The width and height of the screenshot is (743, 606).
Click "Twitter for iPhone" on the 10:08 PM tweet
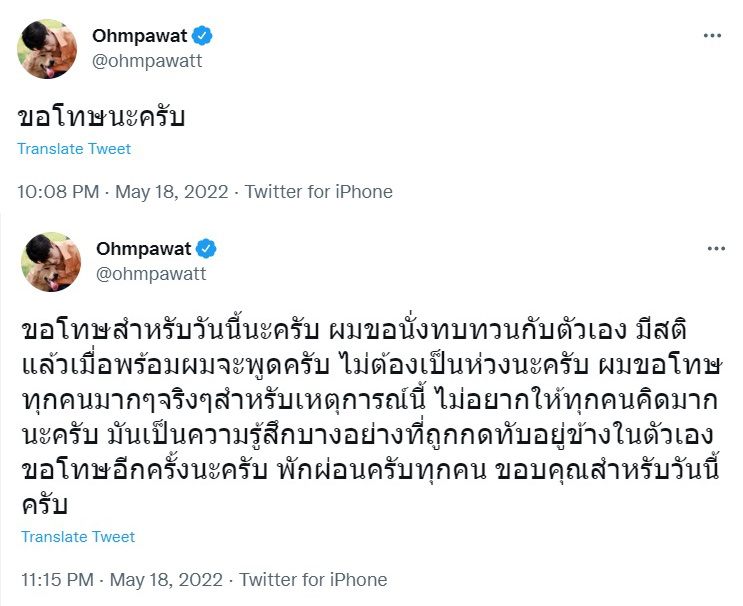[319, 192]
